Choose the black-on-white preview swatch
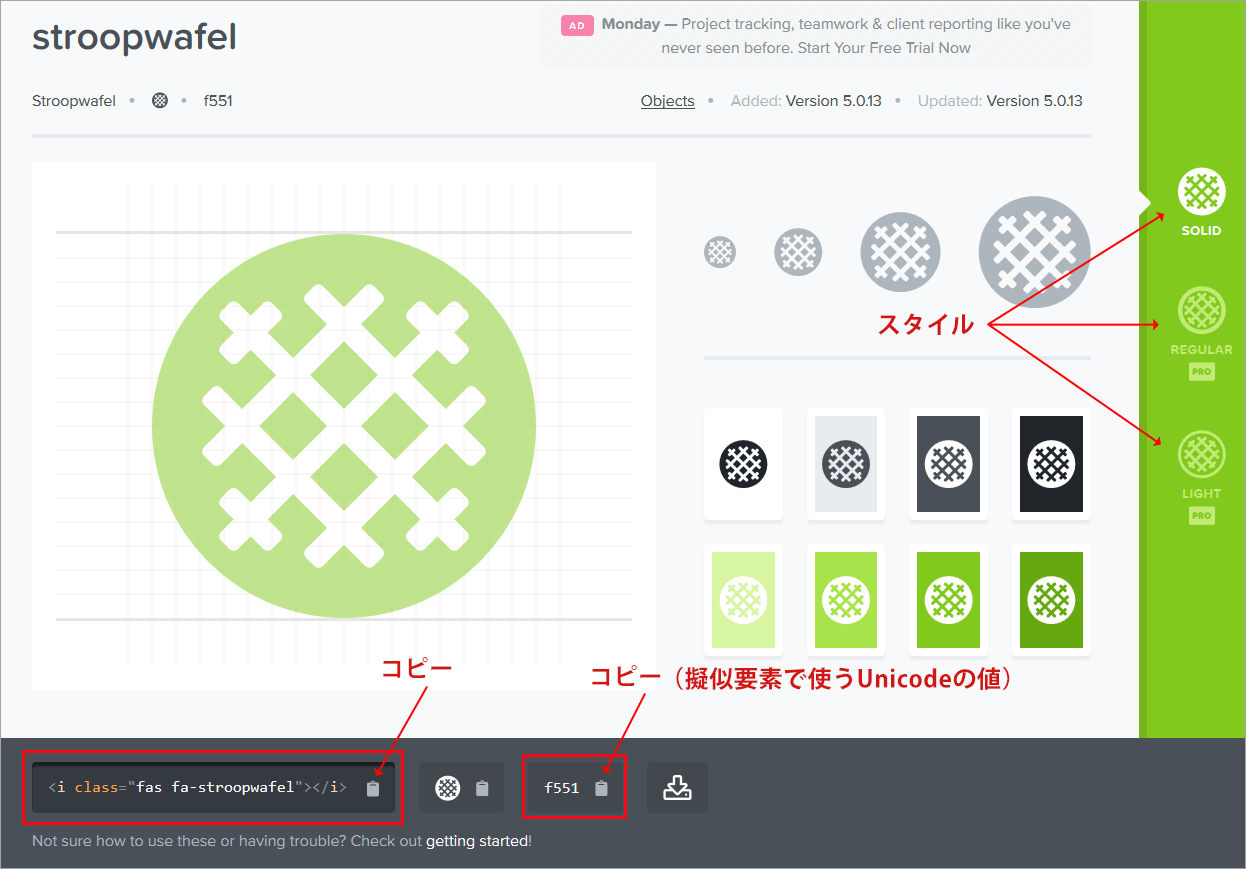The image size is (1246, 869). [x=743, y=464]
